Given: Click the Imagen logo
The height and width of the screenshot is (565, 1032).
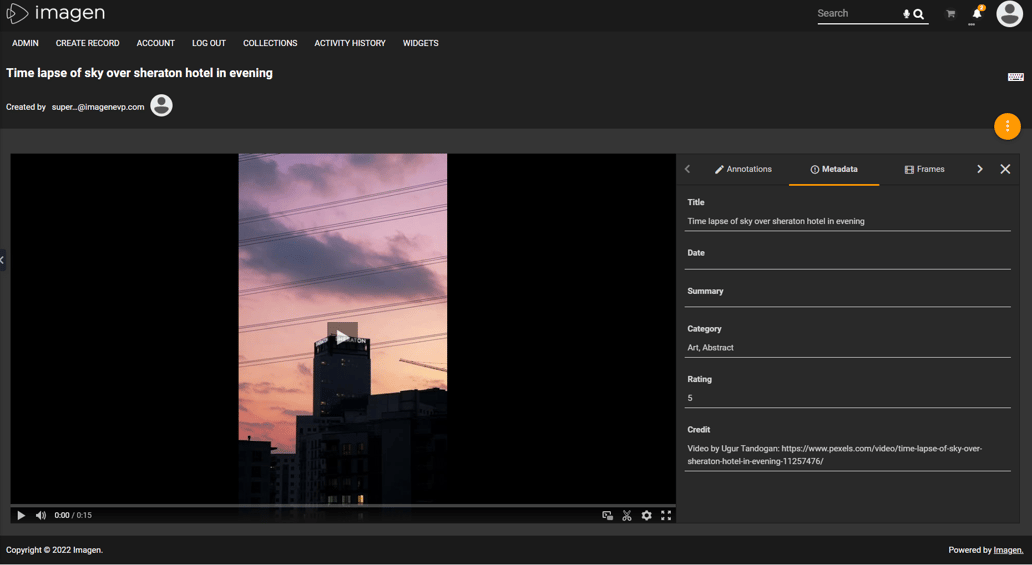Looking at the screenshot, I should 56,13.
